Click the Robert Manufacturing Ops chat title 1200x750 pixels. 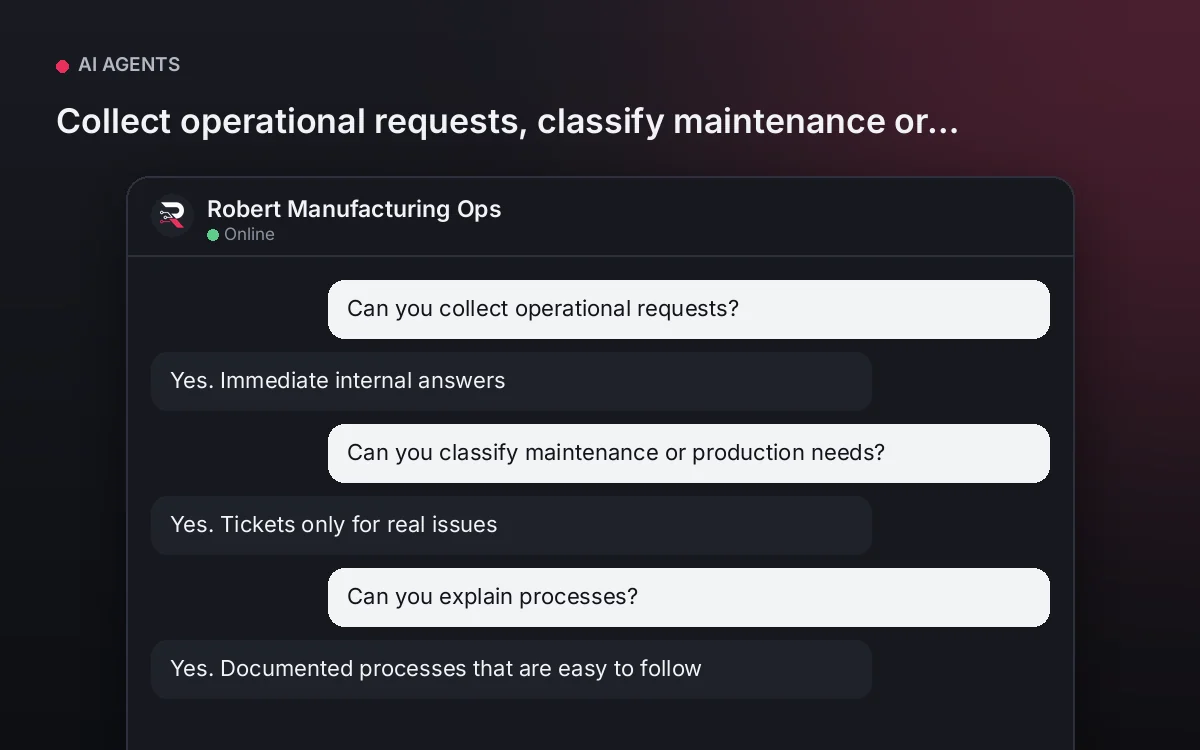354,209
